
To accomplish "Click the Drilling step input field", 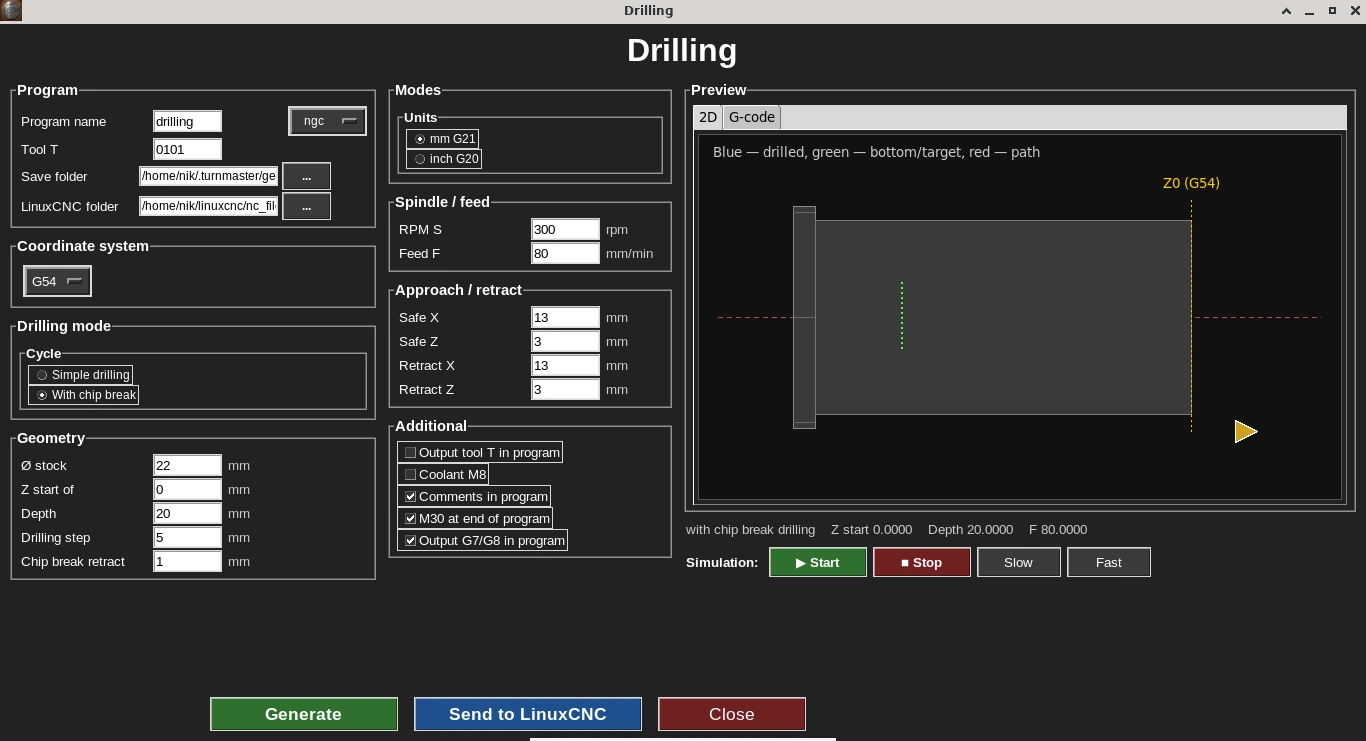I will (x=187, y=538).
